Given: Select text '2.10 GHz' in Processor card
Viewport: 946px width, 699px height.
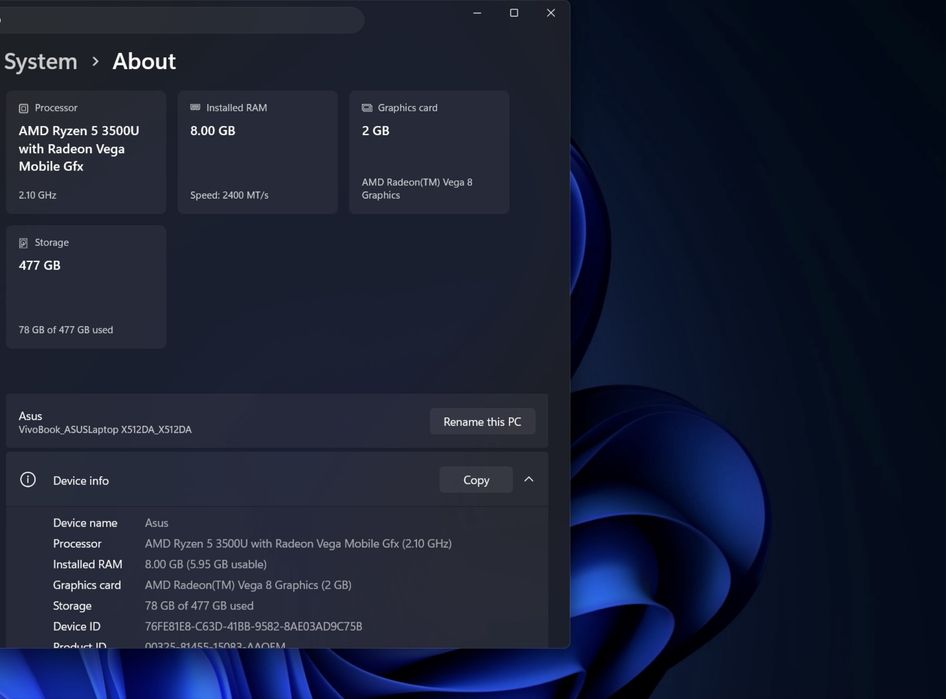Looking at the screenshot, I should (x=37, y=195).
